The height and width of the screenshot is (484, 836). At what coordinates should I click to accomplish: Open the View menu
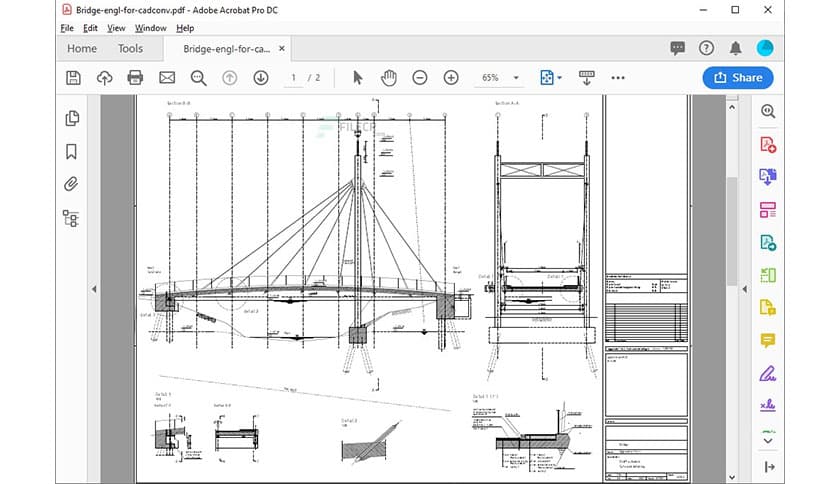tap(116, 28)
